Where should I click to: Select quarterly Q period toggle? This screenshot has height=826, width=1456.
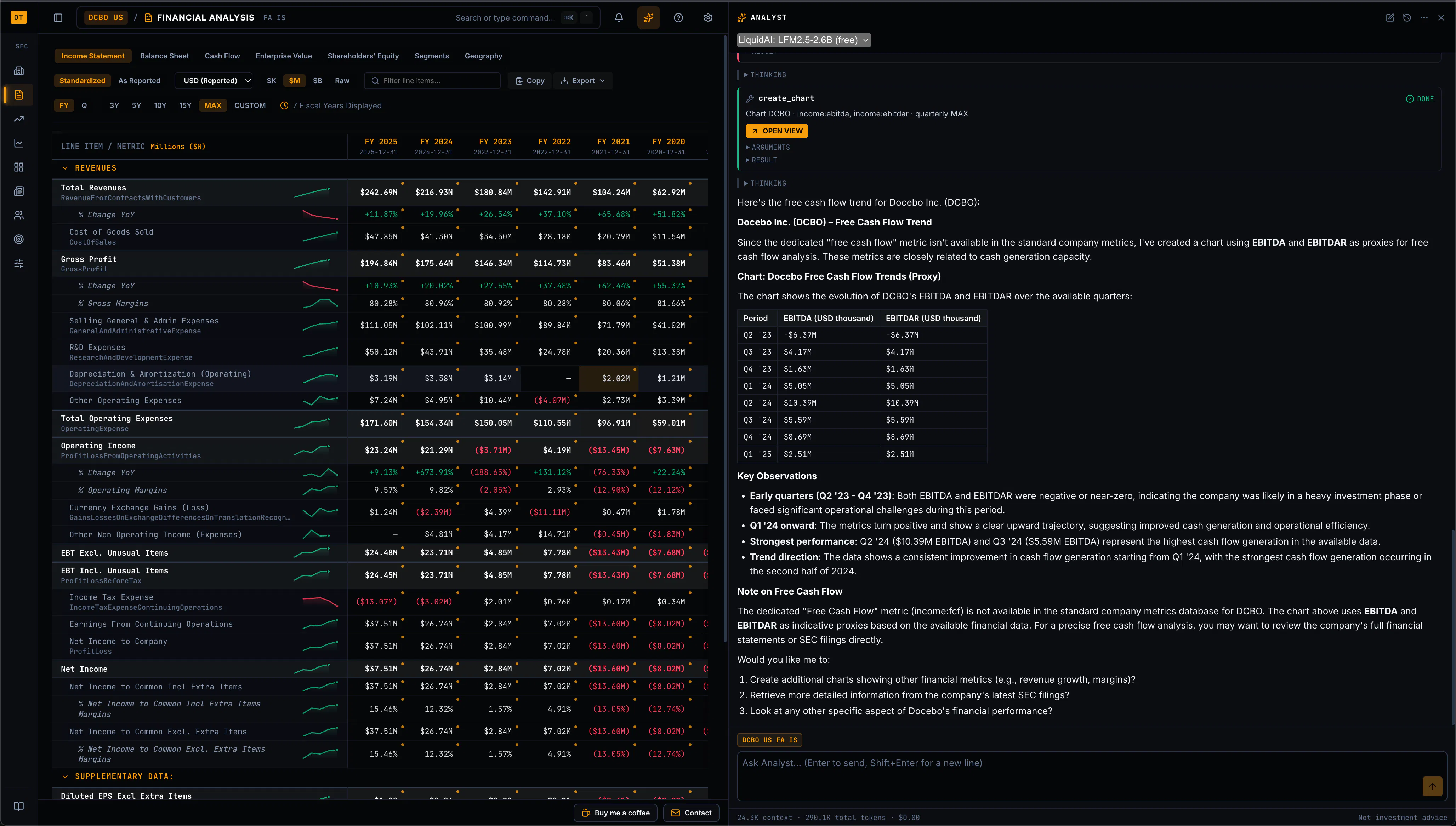point(85,105)
